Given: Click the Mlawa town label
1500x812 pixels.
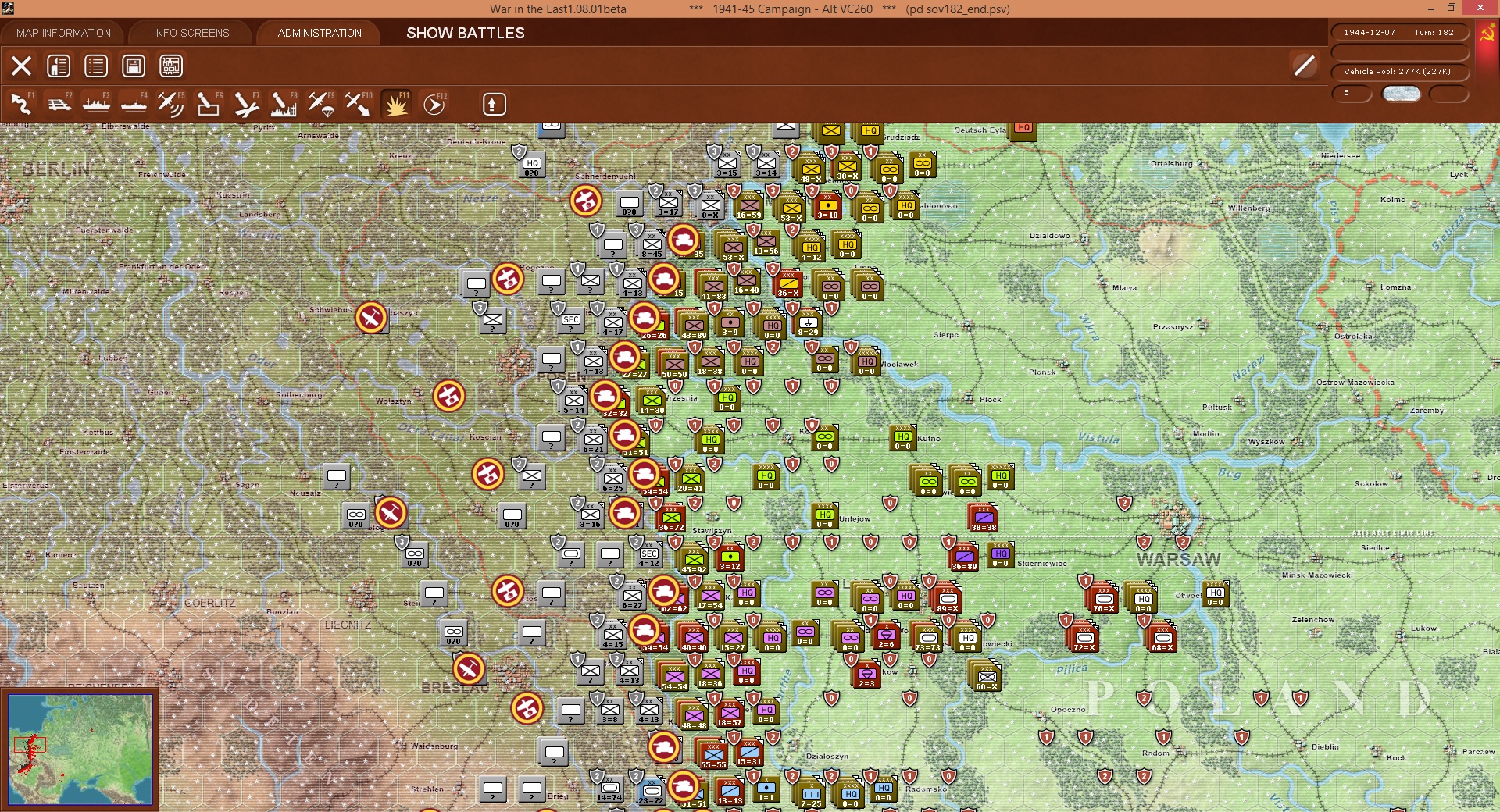Looking at the screenshot, I should tap(1124, 288).
